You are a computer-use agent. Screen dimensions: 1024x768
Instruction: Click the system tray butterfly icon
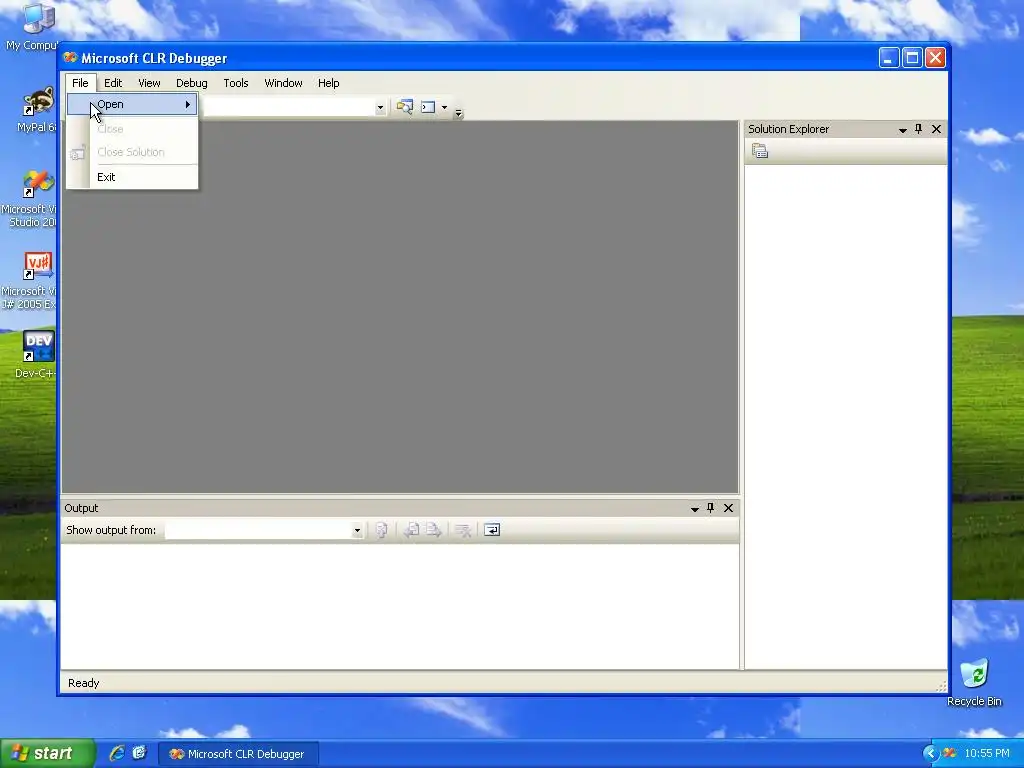point(950,754)
